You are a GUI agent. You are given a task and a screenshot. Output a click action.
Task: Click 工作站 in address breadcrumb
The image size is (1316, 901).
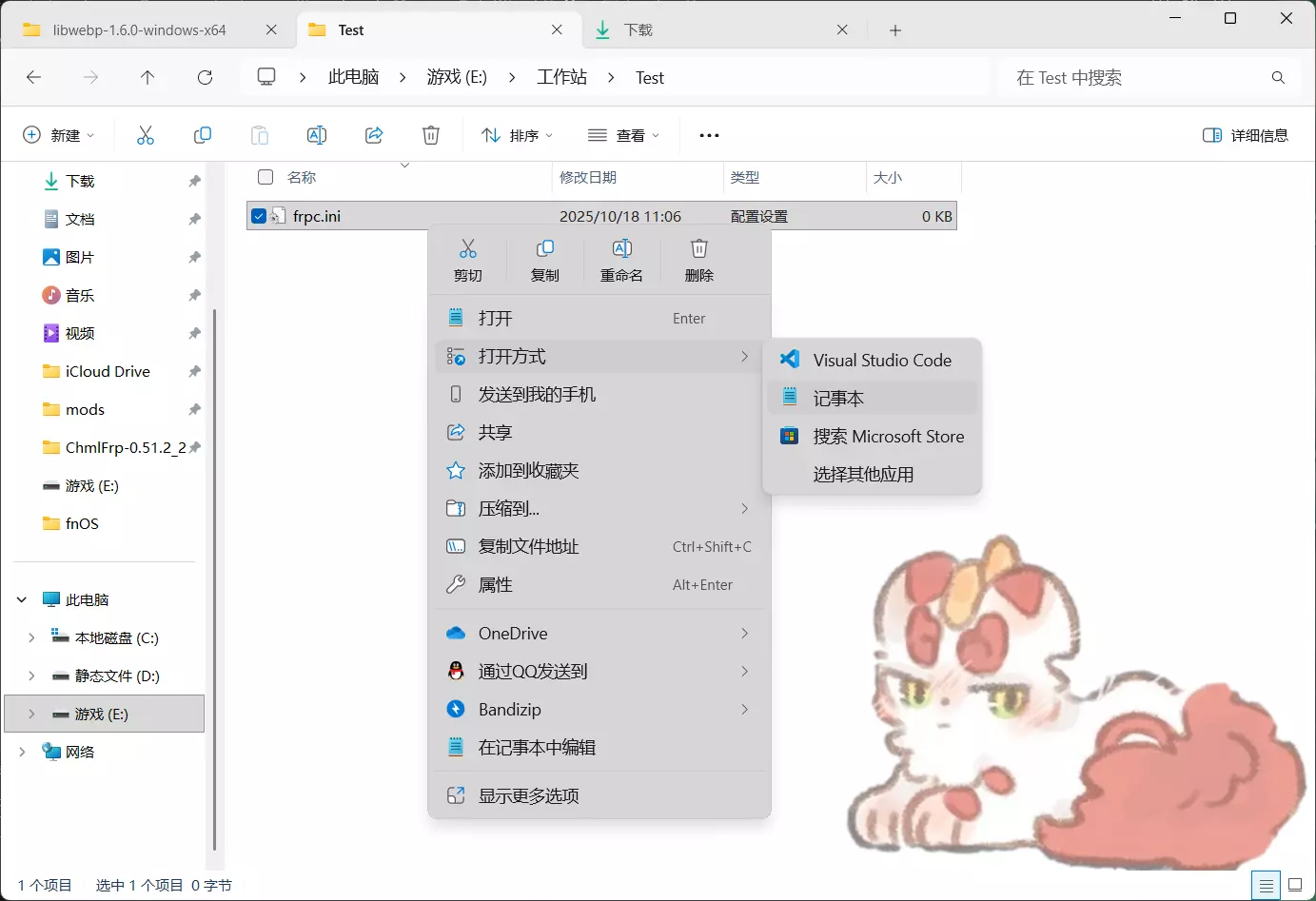click(561, 77)
